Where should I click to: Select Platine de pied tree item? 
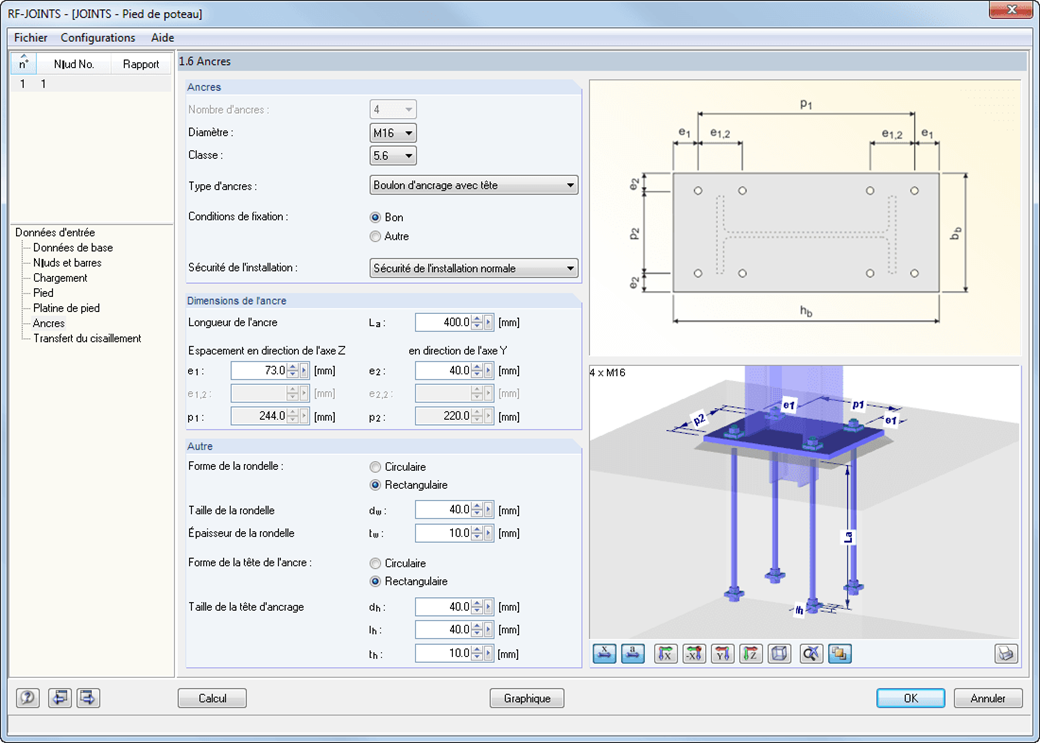click(66, 308)
